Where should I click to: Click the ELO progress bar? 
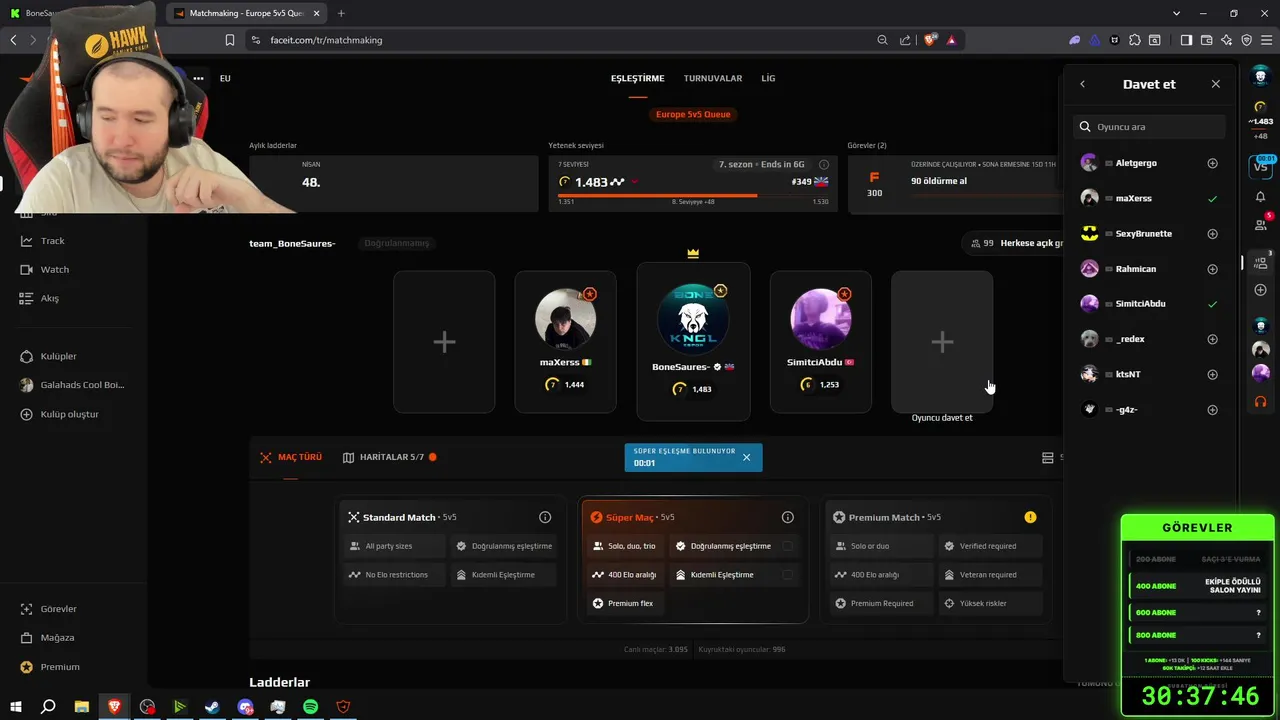point(693,195)
